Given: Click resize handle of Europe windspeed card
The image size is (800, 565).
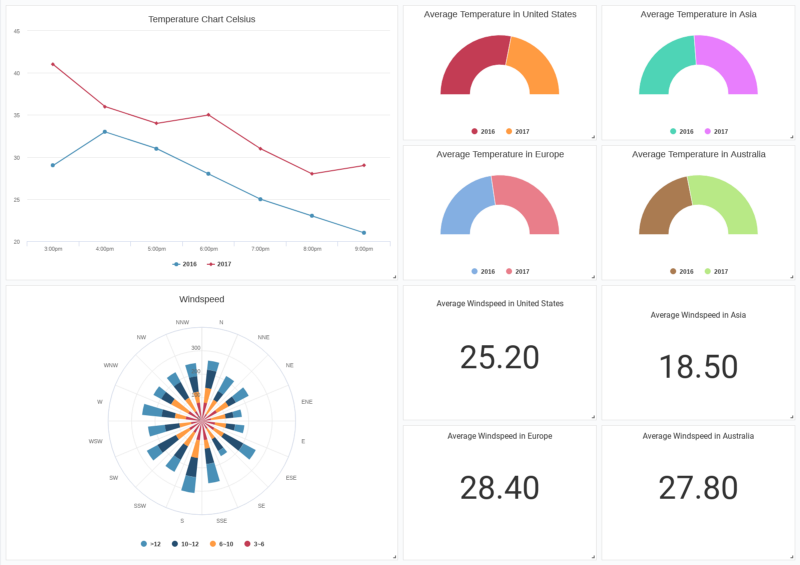Looking at the screenshot, I should [x=593, y=556].
